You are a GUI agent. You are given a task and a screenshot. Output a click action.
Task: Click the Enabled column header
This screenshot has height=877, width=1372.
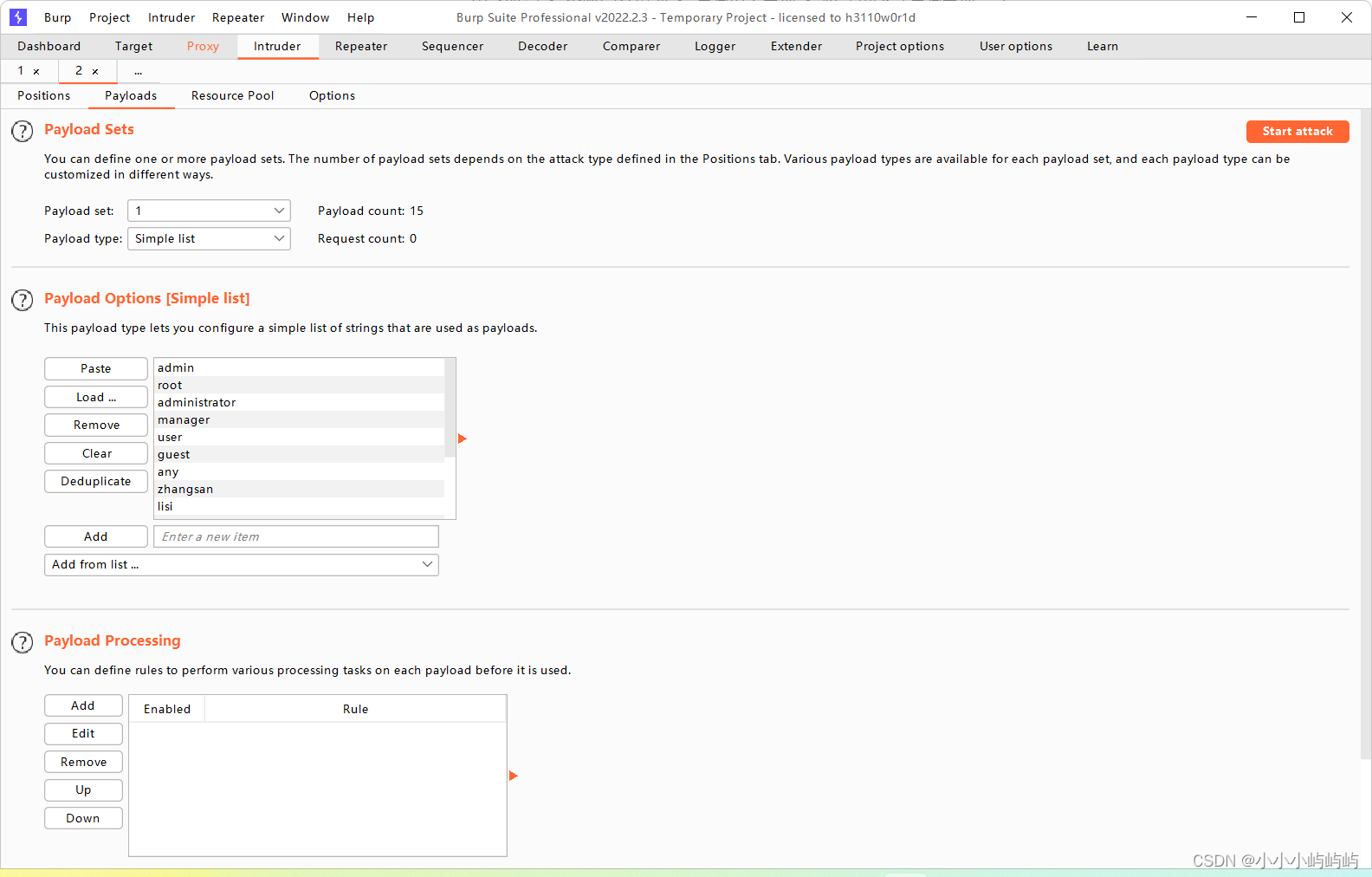pos(167,709)
